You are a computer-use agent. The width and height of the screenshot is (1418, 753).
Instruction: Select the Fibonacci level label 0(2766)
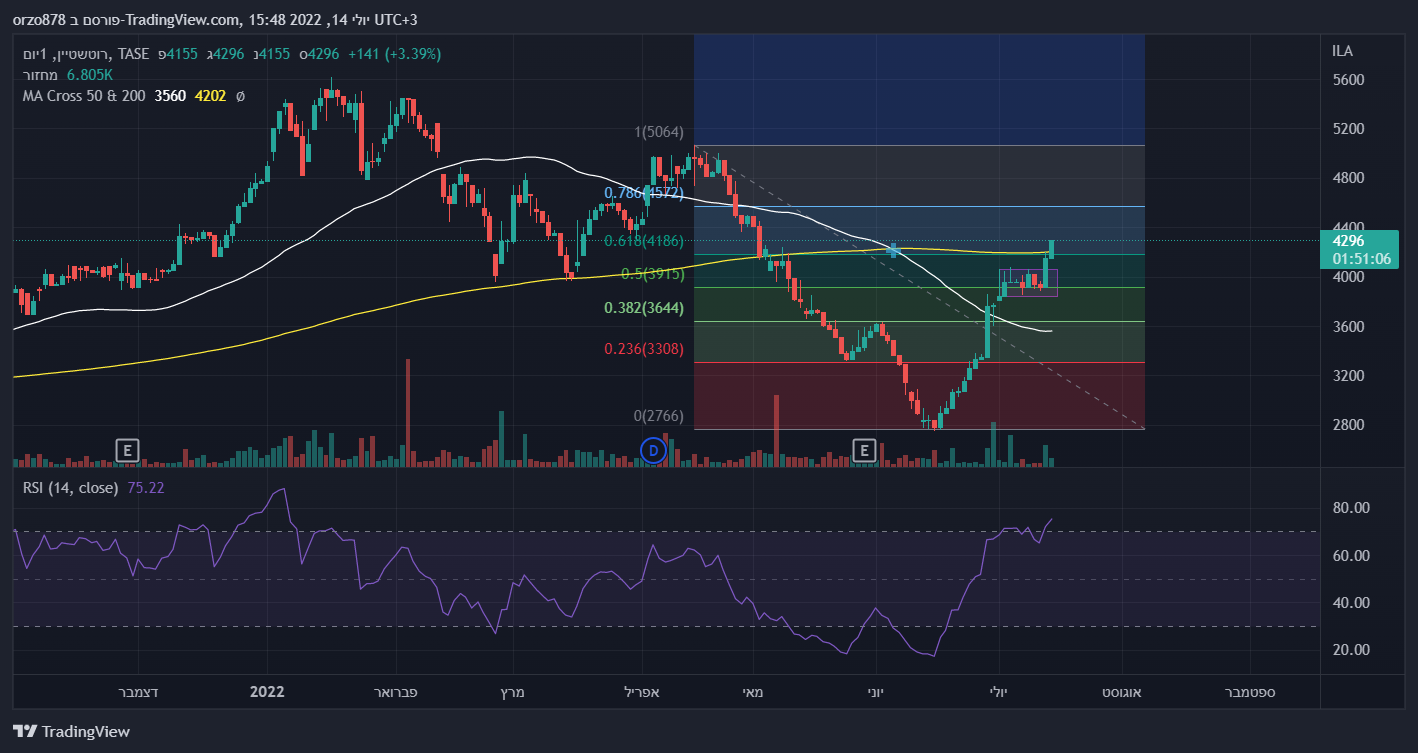(x=659, y=416)
